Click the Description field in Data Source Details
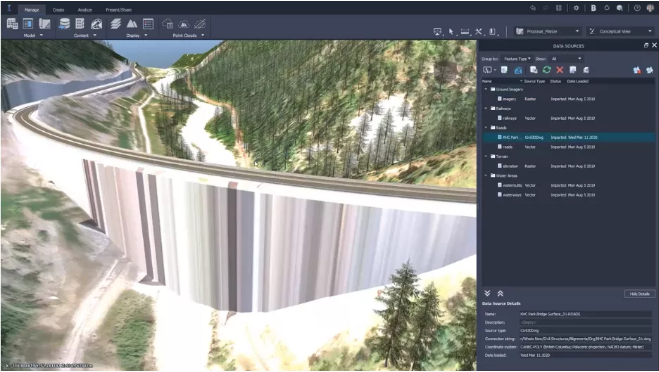The width and height of the screenshot is (659, 372). tap(586, 322)
